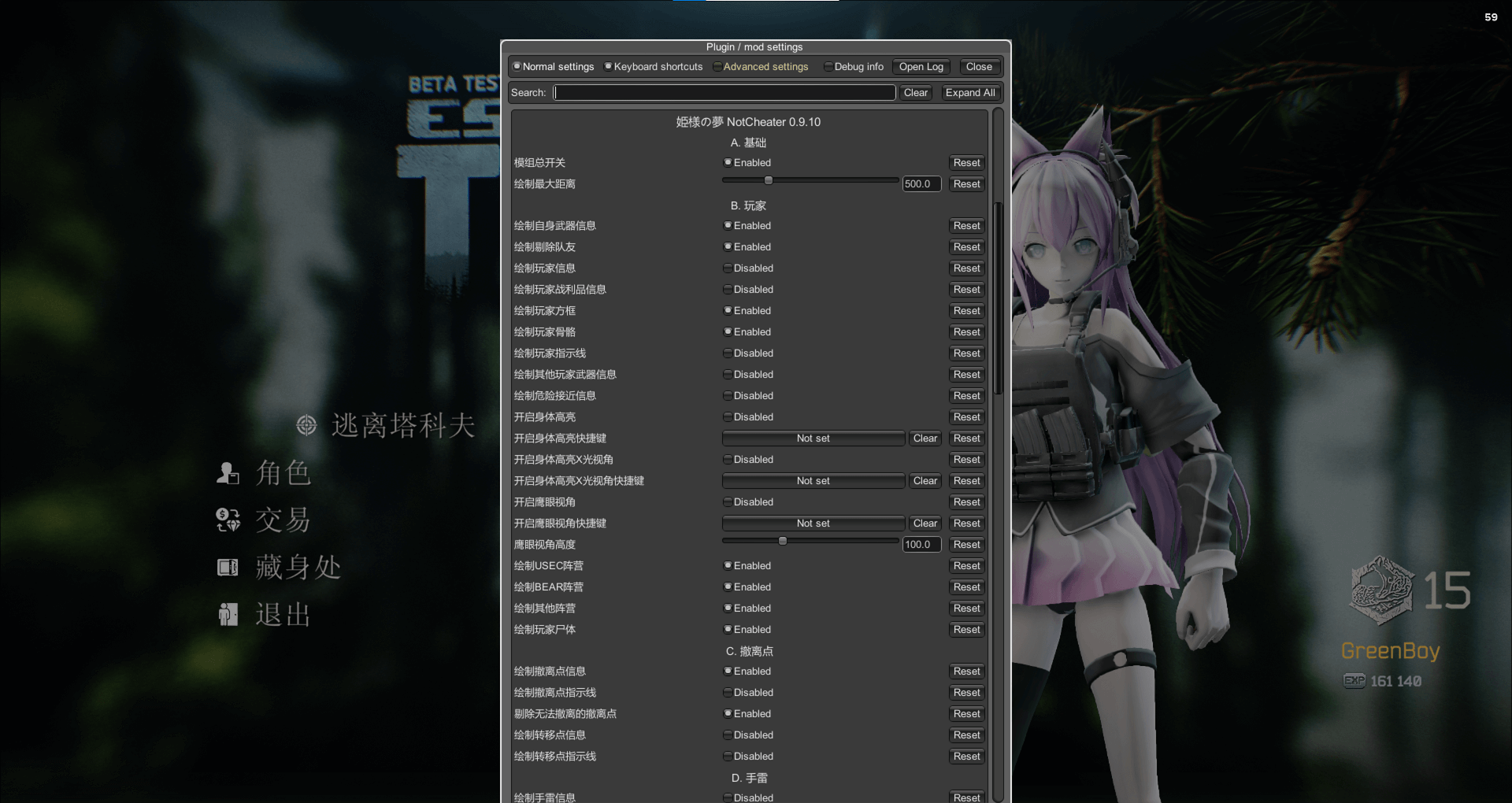Click the Open Log button
Image resolution: width=1512 pixels, height=803 pixels.
tap(921, 67)
